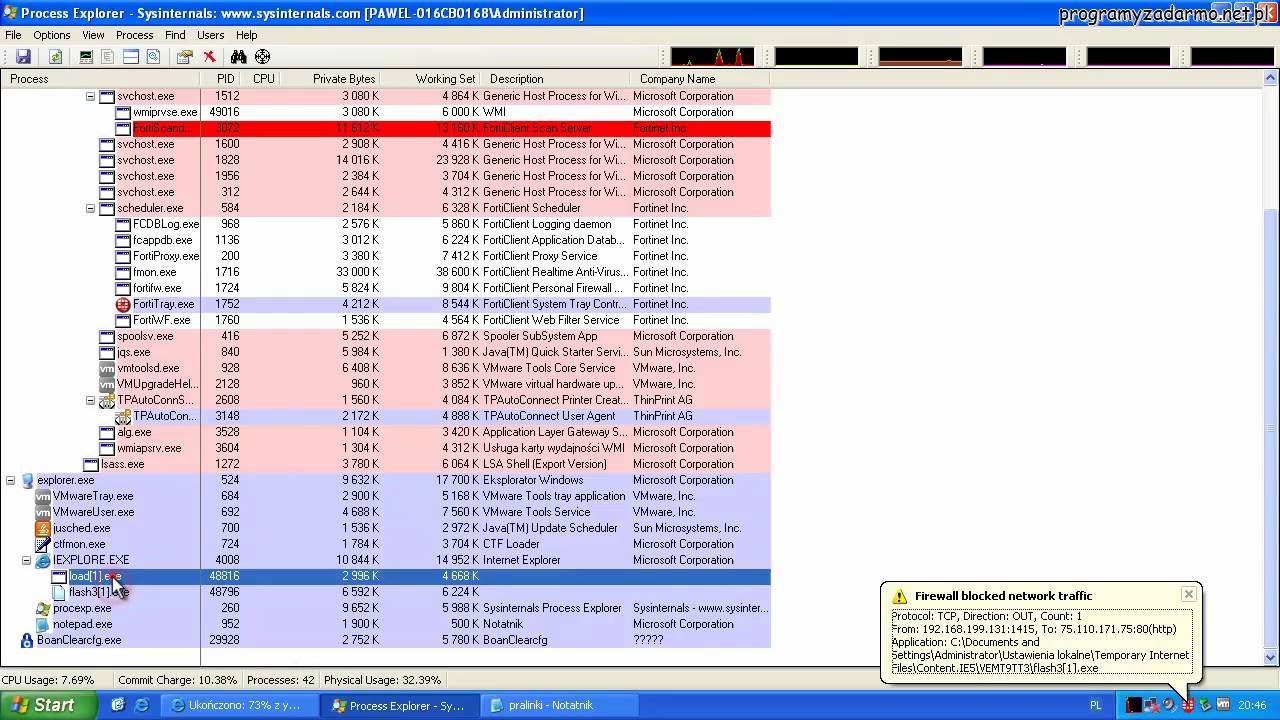Click the Show Desktop quick launch icon
Screen dimensions: 1280x720
point(118,705)
